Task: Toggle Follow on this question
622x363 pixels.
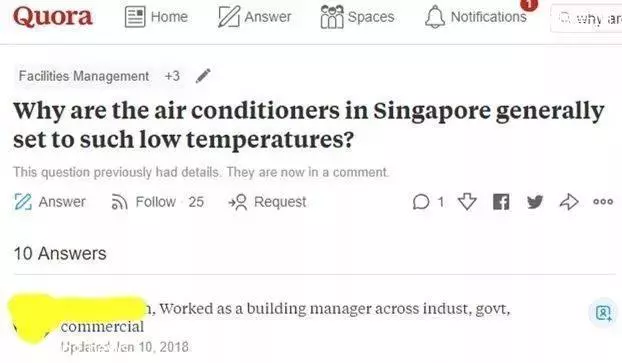Action: tap(157, 202)
